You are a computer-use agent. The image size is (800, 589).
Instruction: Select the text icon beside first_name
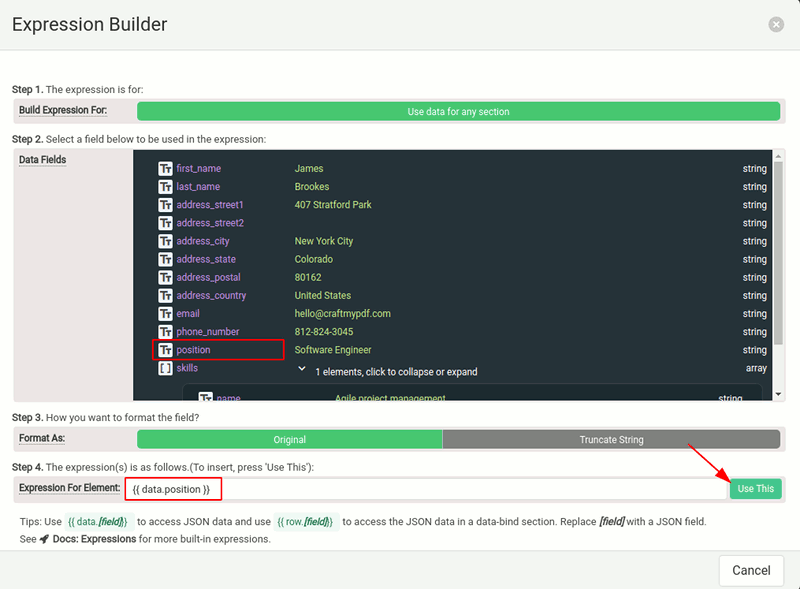[x=166, y=168]
